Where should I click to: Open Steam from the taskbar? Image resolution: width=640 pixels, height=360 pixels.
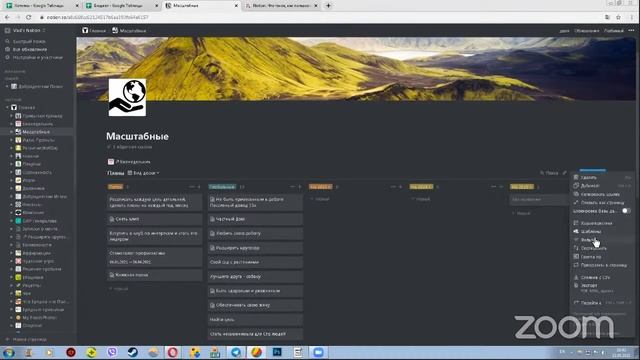click(132, 352)
